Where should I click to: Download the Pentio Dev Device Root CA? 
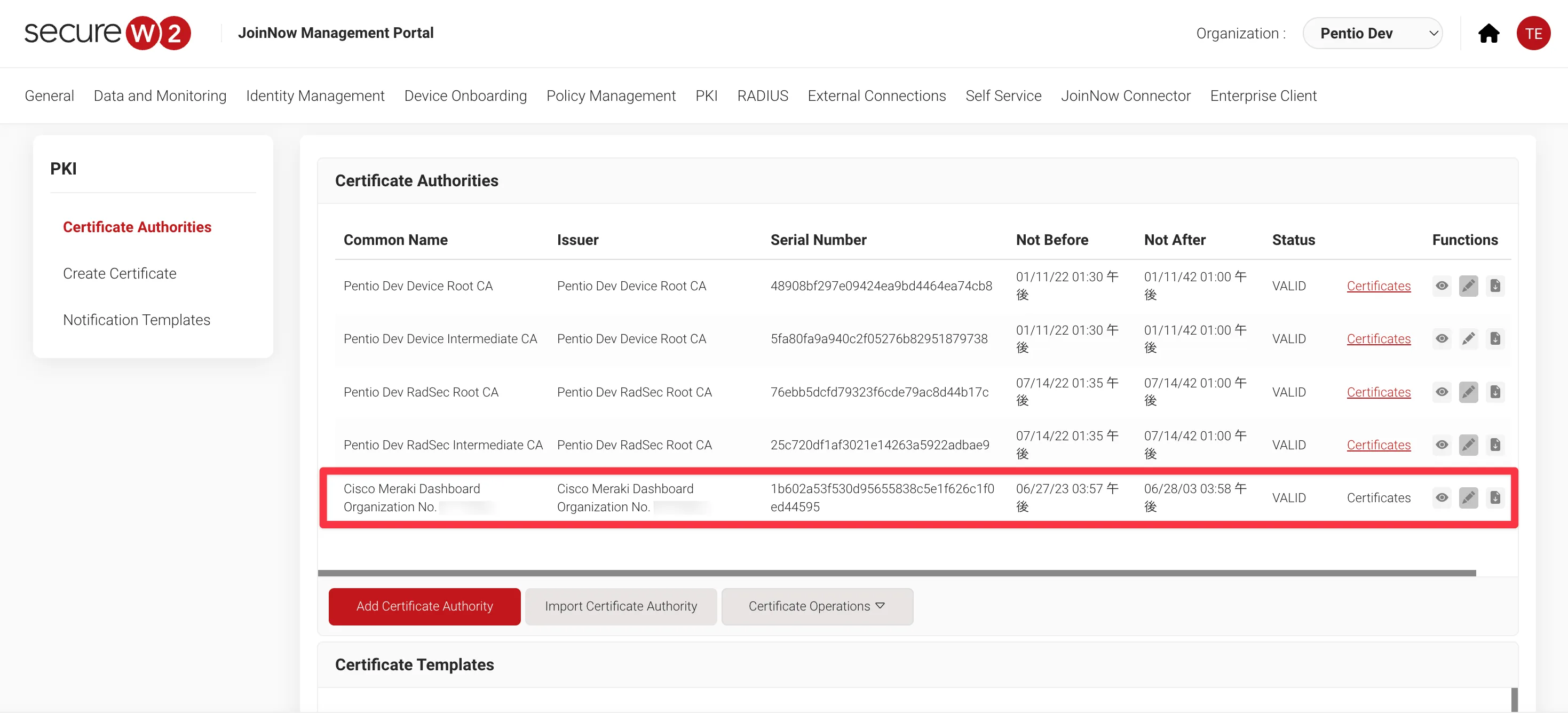1495,286
